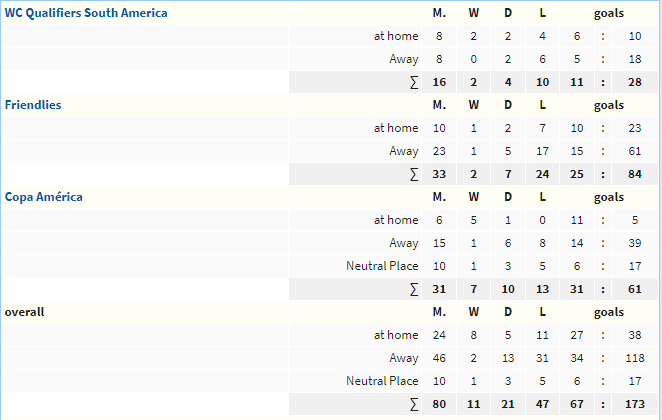Click the goals header in Friendlies section
662x420 pixels.
click(609, 105)
